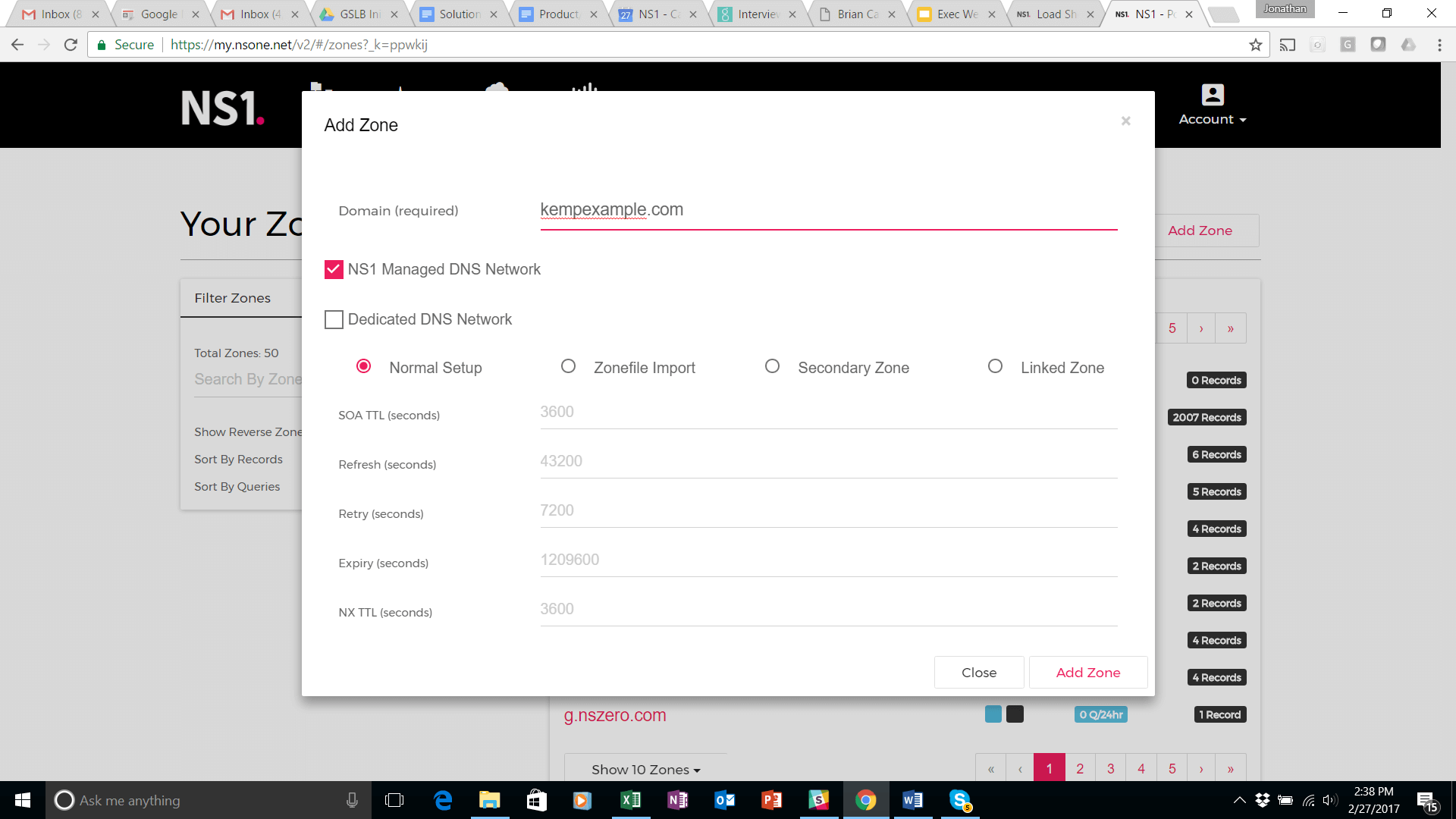
Task: Reload the page with refresh icon
Action: 71,45
